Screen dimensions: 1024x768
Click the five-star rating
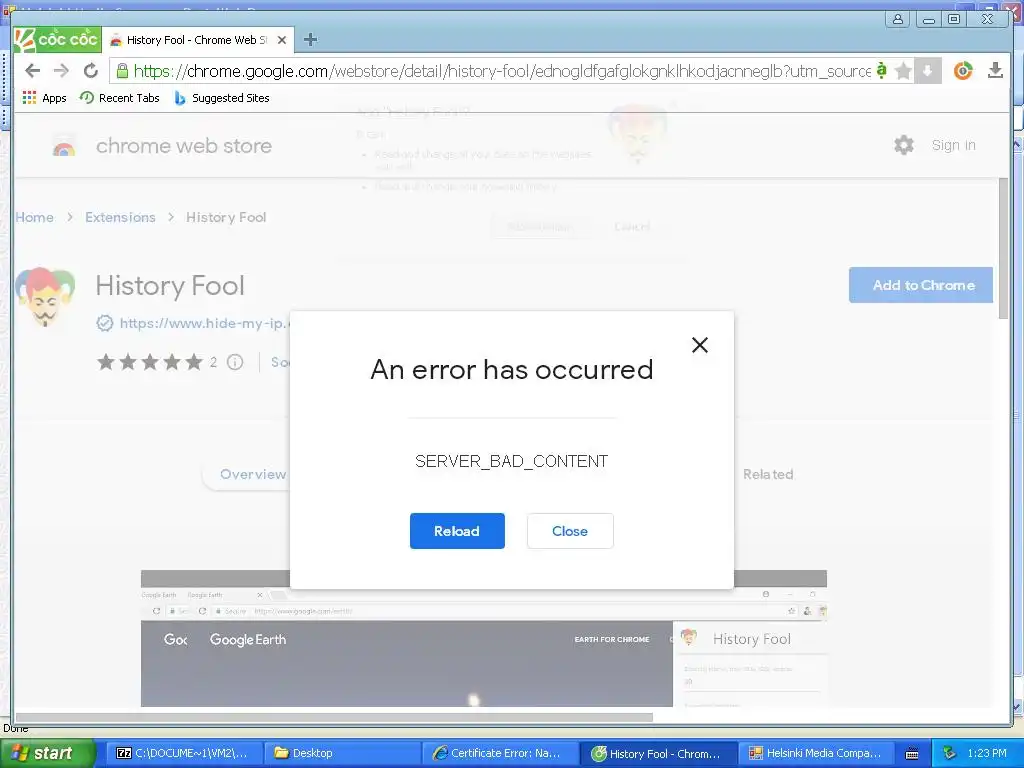[x=150, y=362]
